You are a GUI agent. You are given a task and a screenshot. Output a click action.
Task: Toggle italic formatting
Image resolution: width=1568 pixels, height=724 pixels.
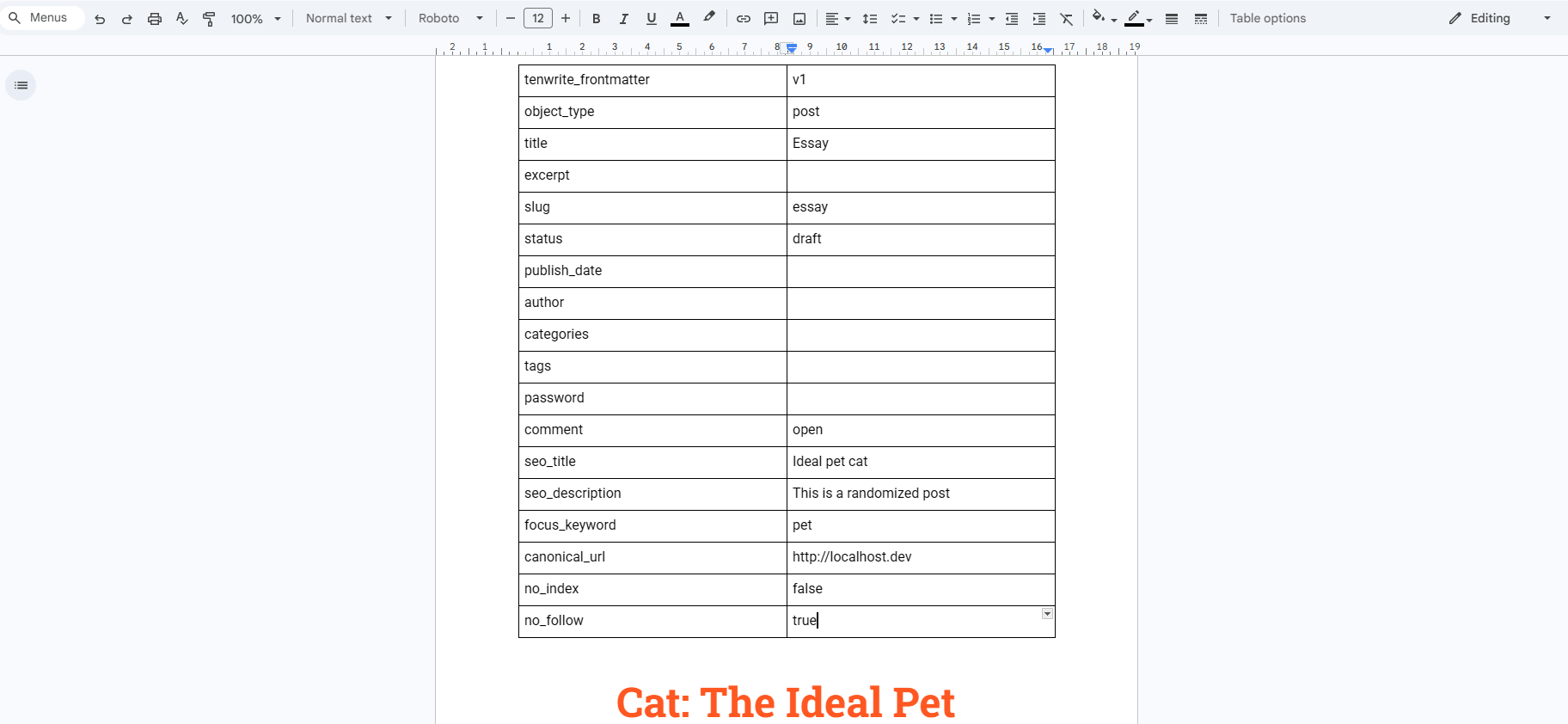624,18
